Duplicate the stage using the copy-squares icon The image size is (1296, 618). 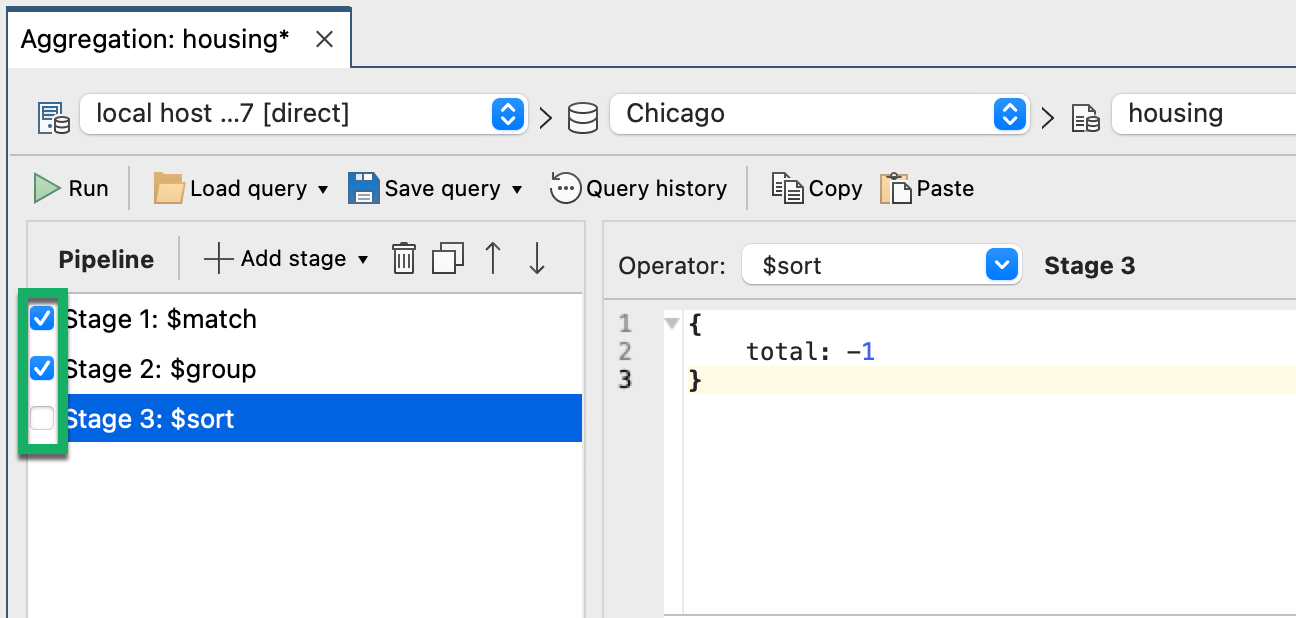[x=448, y=259]
